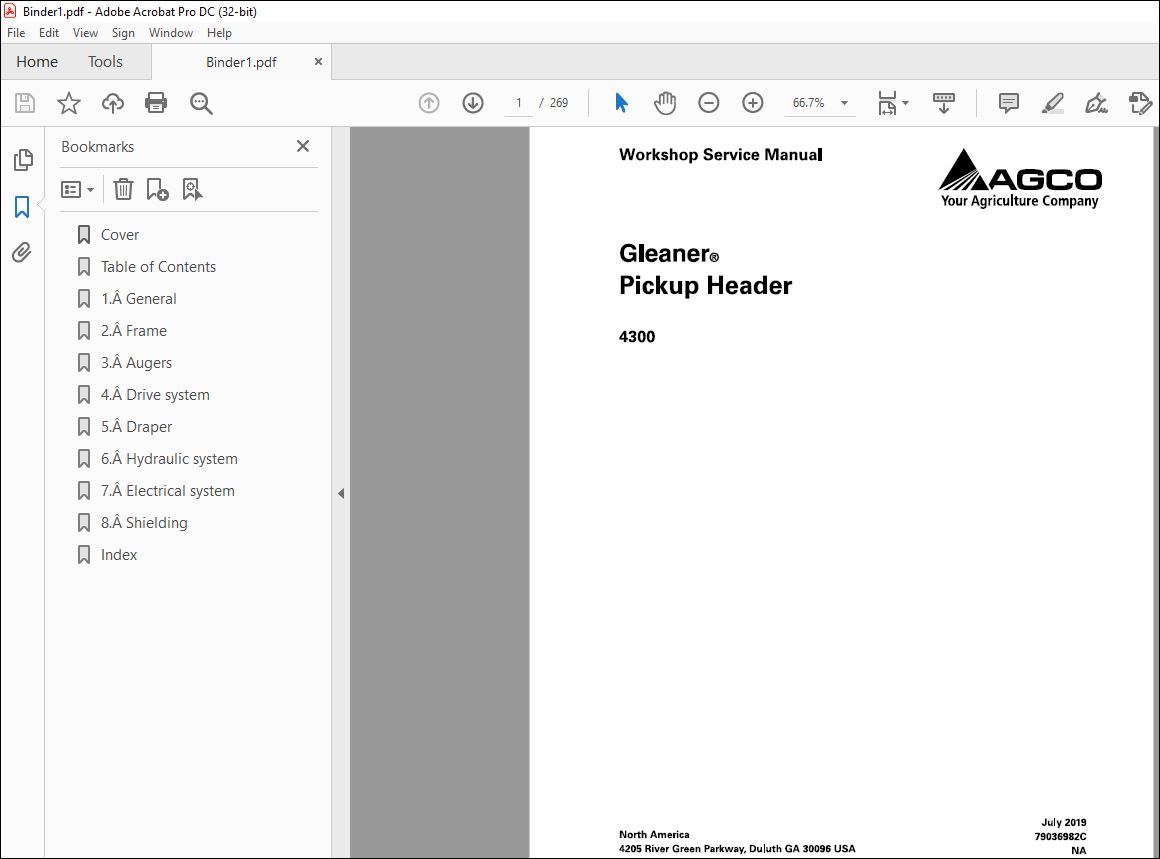Open the View menu
Screen dimensions: 1160x859
point(85,33)
